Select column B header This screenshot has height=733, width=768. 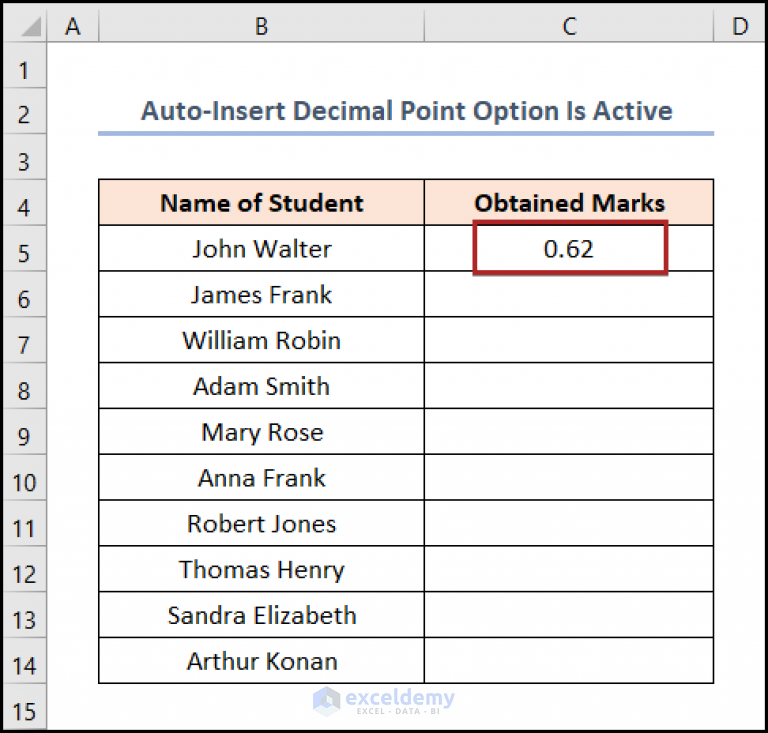click(262, 26)
